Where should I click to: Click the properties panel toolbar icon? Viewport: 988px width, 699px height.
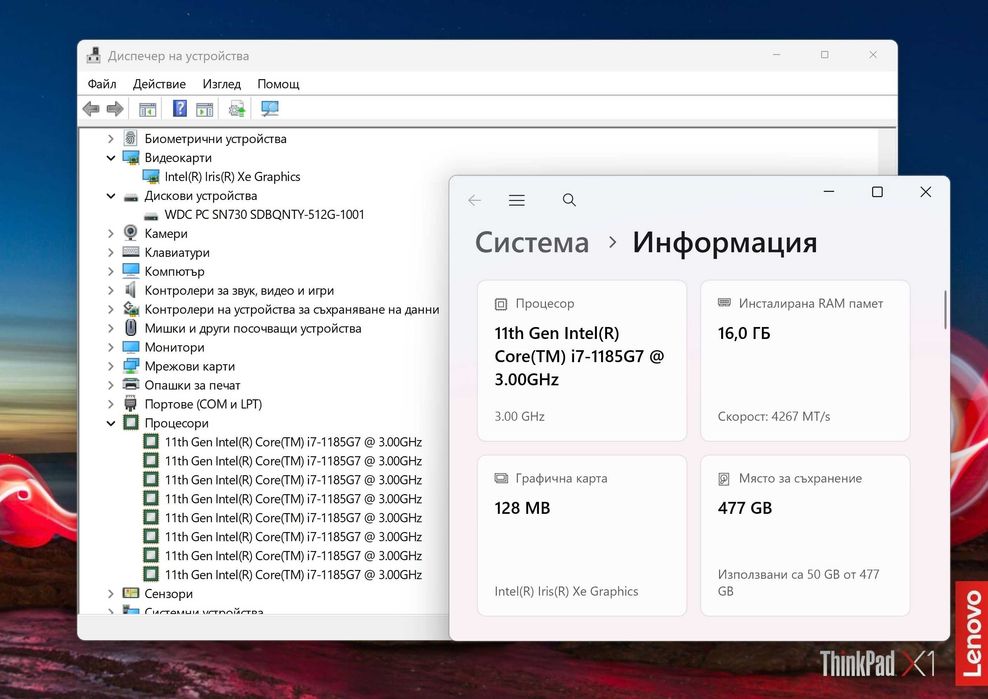pyautogui.click(x=205, y=109)
